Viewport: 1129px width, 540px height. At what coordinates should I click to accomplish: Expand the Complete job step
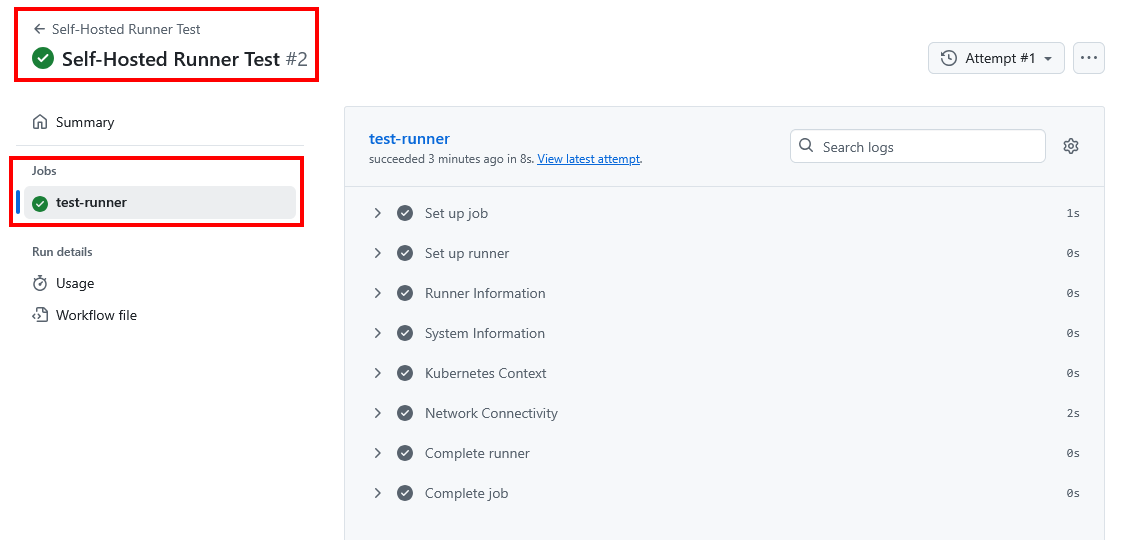click(x=378, y=493)
